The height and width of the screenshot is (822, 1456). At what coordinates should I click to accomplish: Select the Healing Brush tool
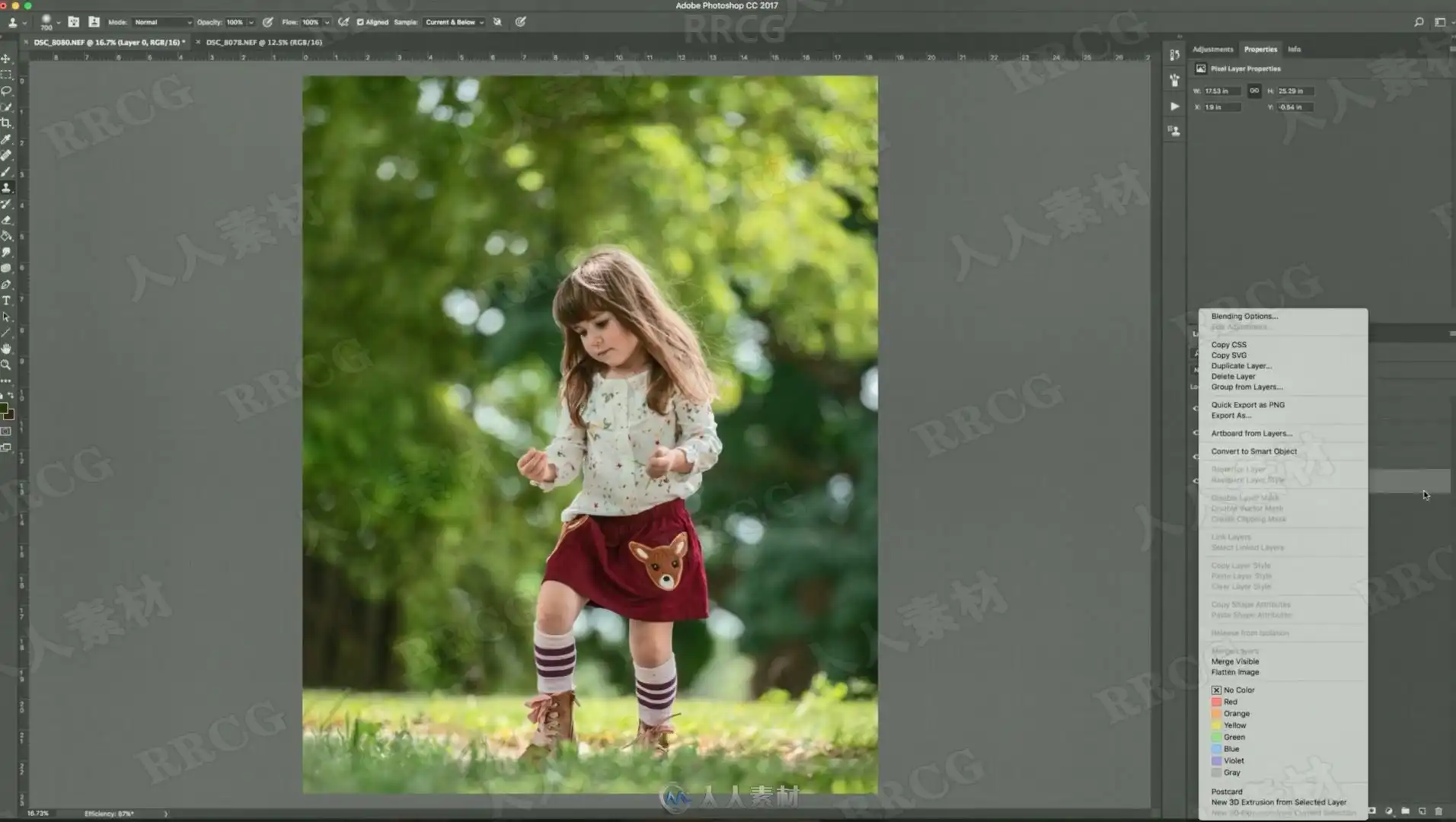(x=6, y=155)
